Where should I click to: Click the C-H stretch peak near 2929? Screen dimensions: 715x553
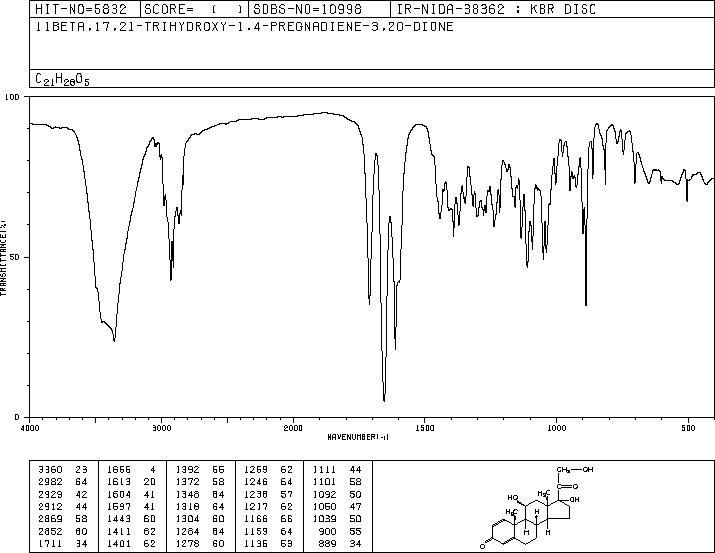click(171, 279)
